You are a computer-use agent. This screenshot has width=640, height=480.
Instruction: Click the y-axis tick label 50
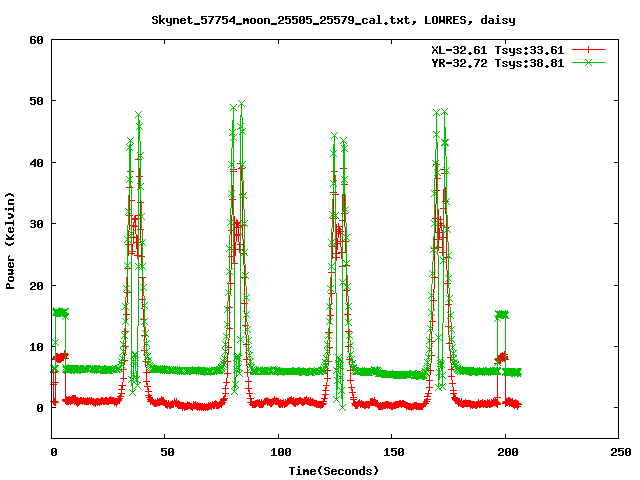36,101
